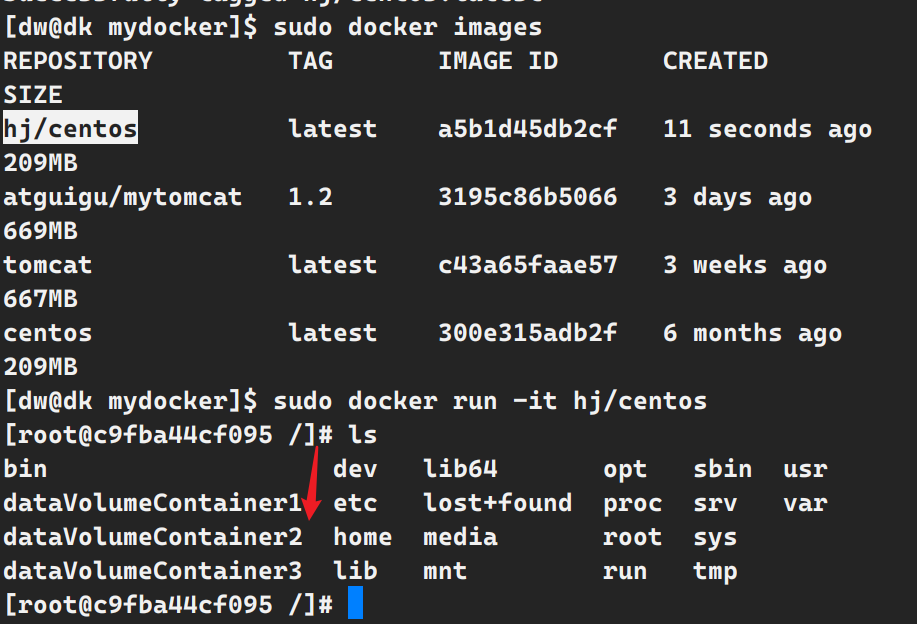
Task: Click the 'media' directory entry
Action: tap(460, 536)
